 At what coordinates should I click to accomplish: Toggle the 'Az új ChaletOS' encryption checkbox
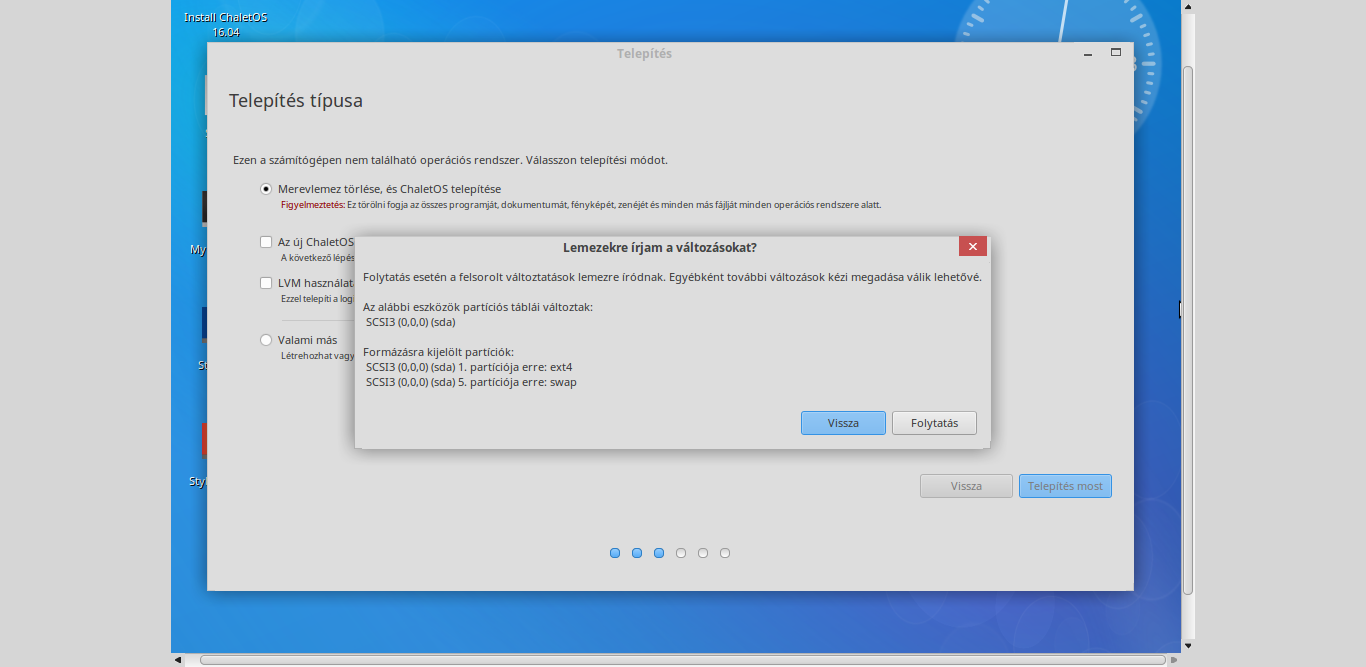tap(266, 242)
